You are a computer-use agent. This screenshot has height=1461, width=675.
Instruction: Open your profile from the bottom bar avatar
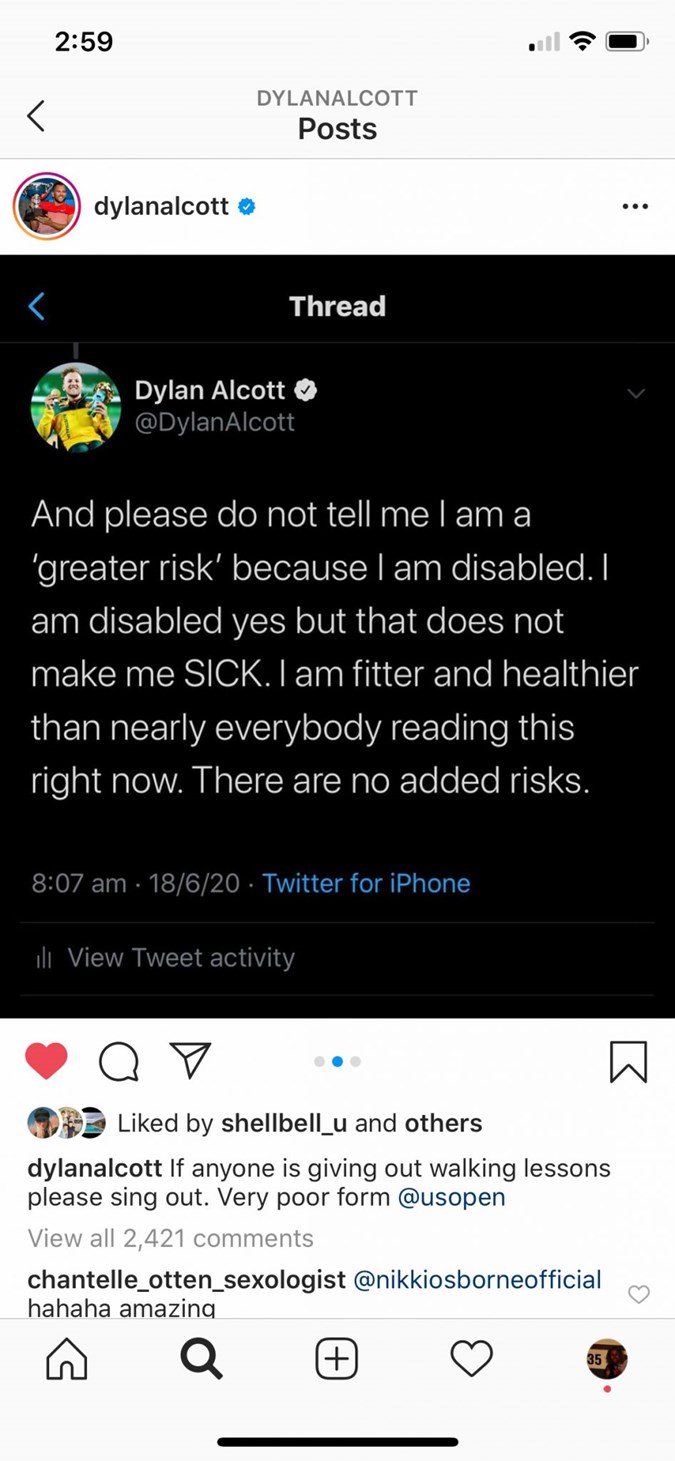(x=606, y=1359)
